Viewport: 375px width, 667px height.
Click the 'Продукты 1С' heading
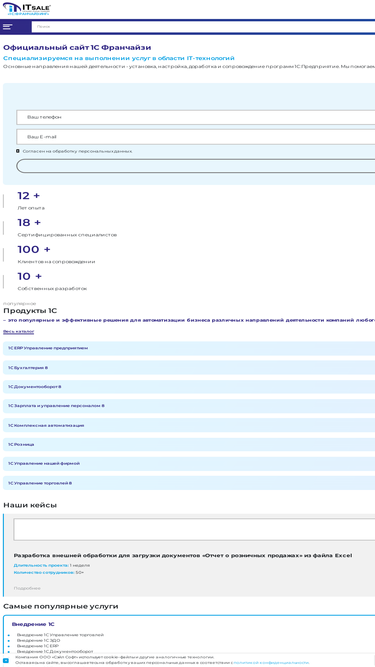(x=30, y=311)
